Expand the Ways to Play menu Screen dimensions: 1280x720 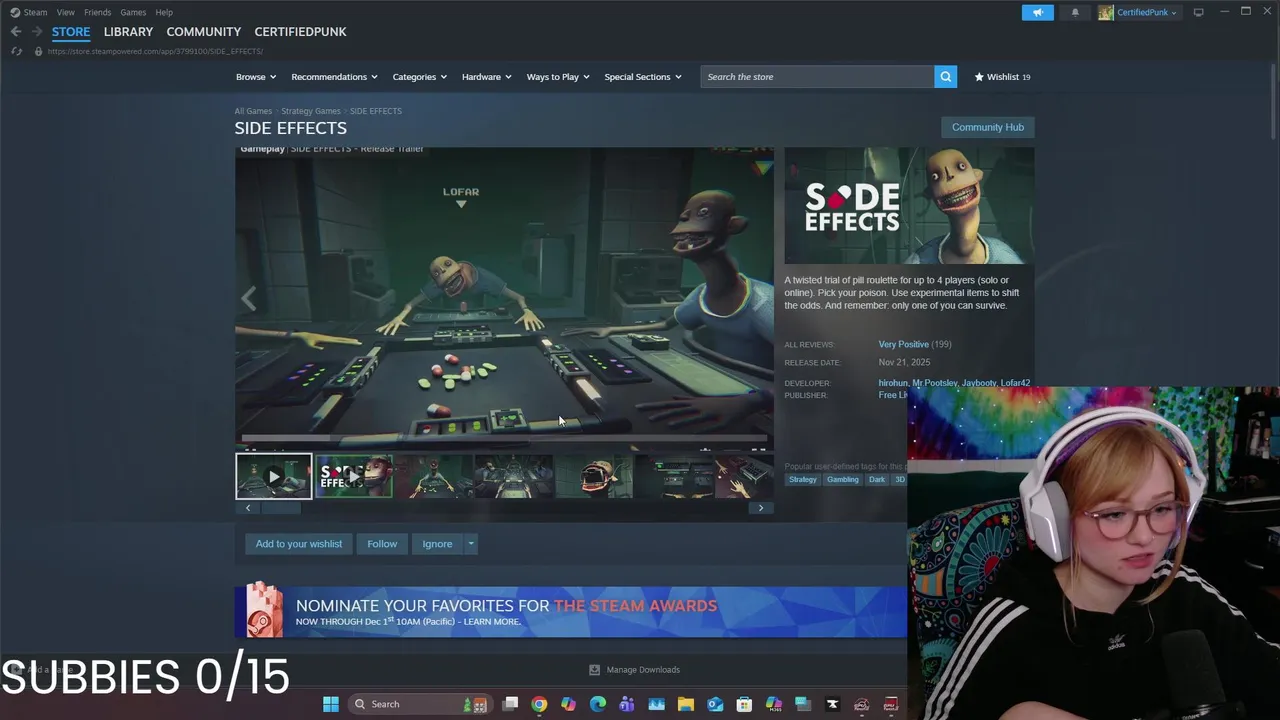558,77
